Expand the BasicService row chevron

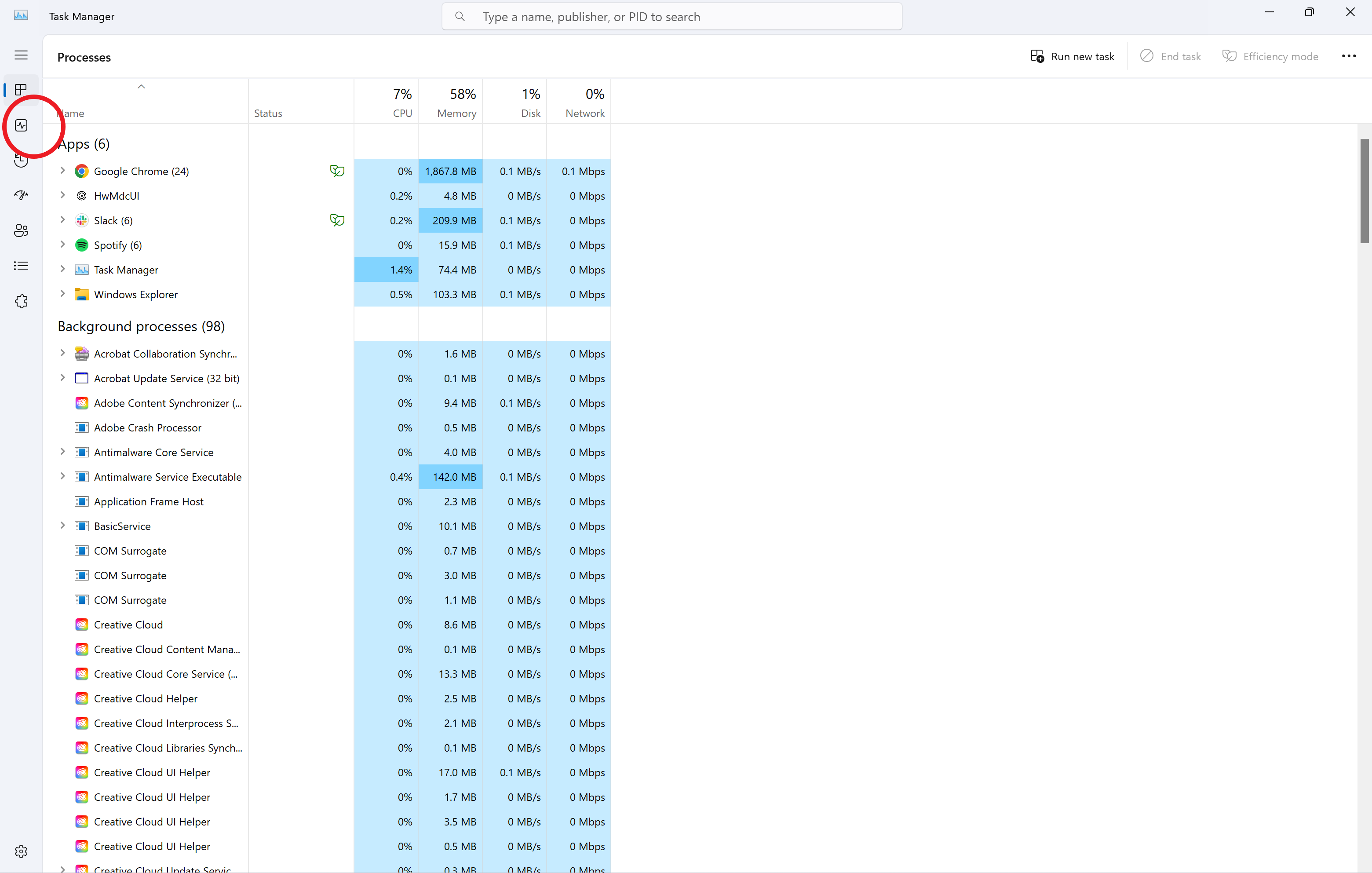(63, 526)
